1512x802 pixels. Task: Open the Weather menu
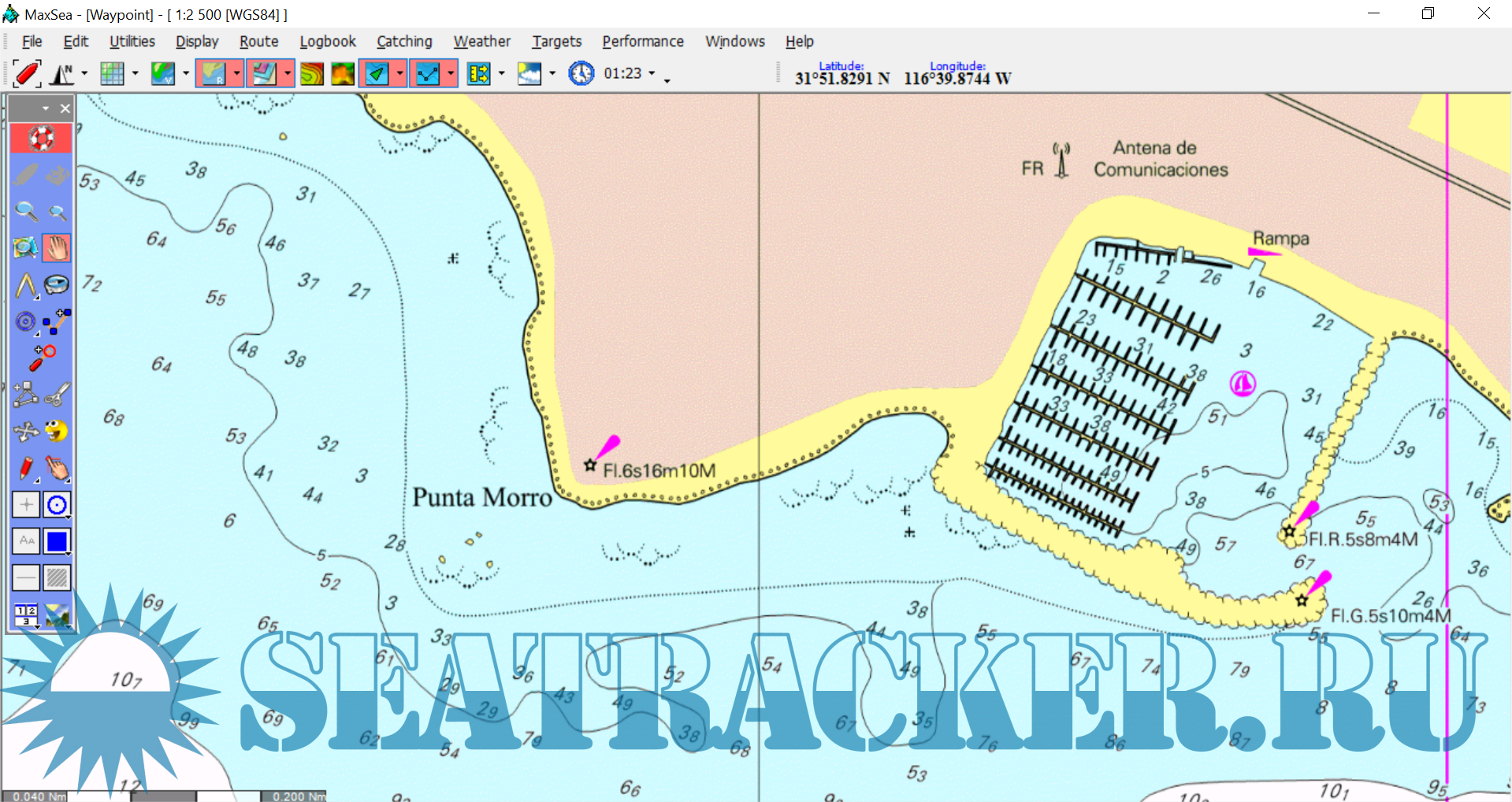point(481,42)
